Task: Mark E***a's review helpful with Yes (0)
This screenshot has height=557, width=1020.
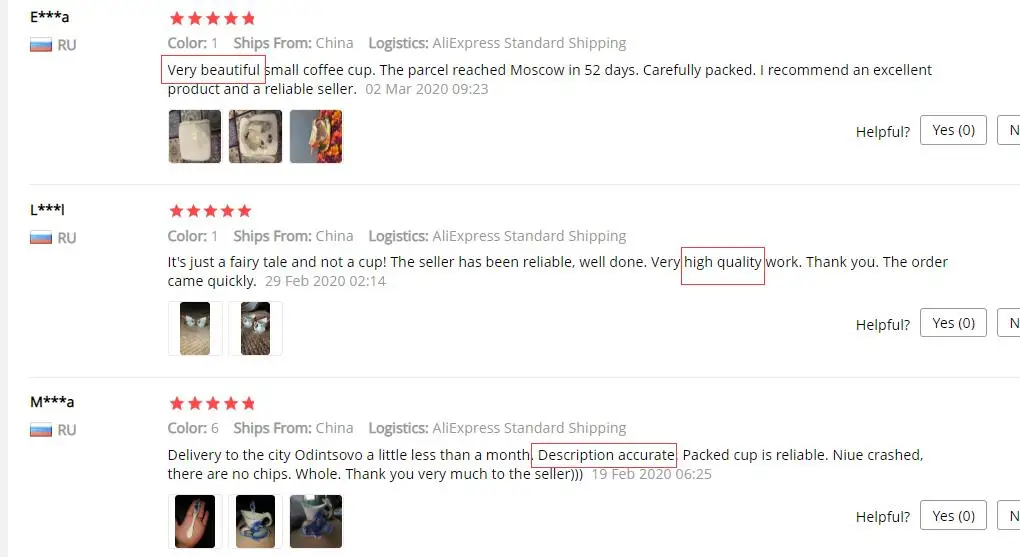Action: click(953, 130)
